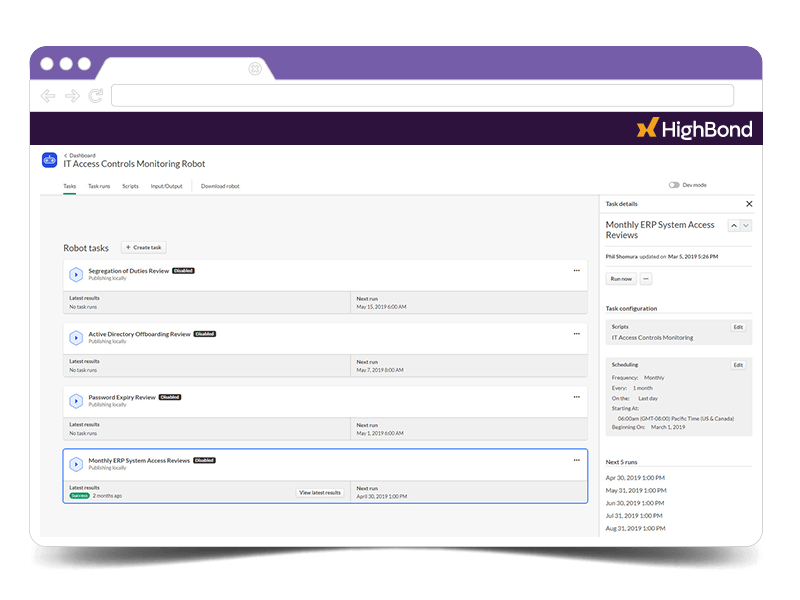Click 'Aug 31, 2019 1:00 PM' in Next 5 runs
The width and height of the screenshot is (800, 600).
pos(635,529)
